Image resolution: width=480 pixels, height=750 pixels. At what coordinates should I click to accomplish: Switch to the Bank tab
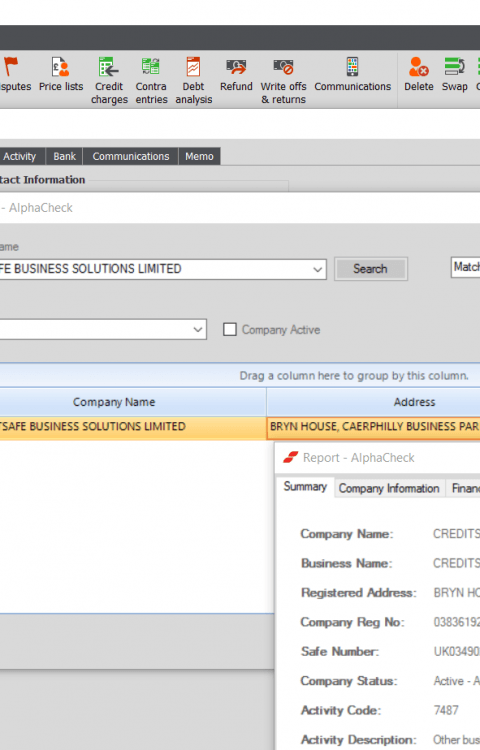pyautogui.click(x=65, y=156)
